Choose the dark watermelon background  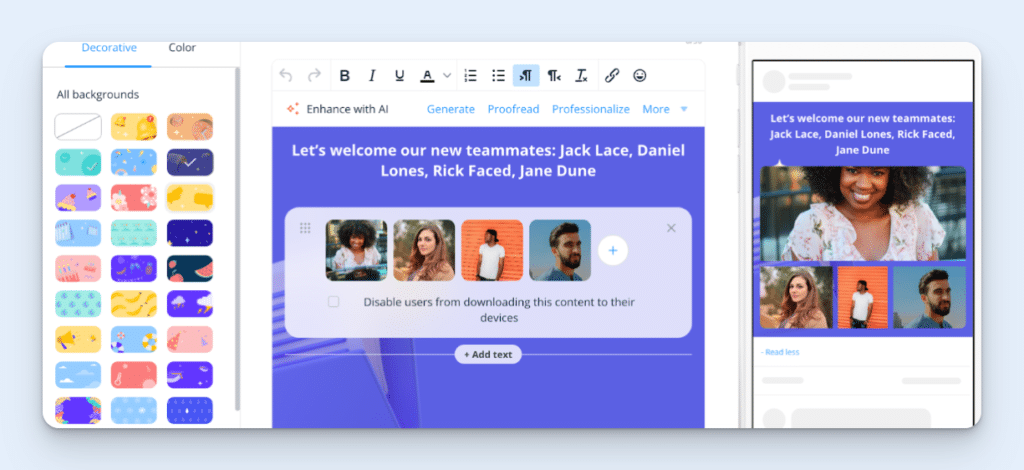click(x=190, y=268)
